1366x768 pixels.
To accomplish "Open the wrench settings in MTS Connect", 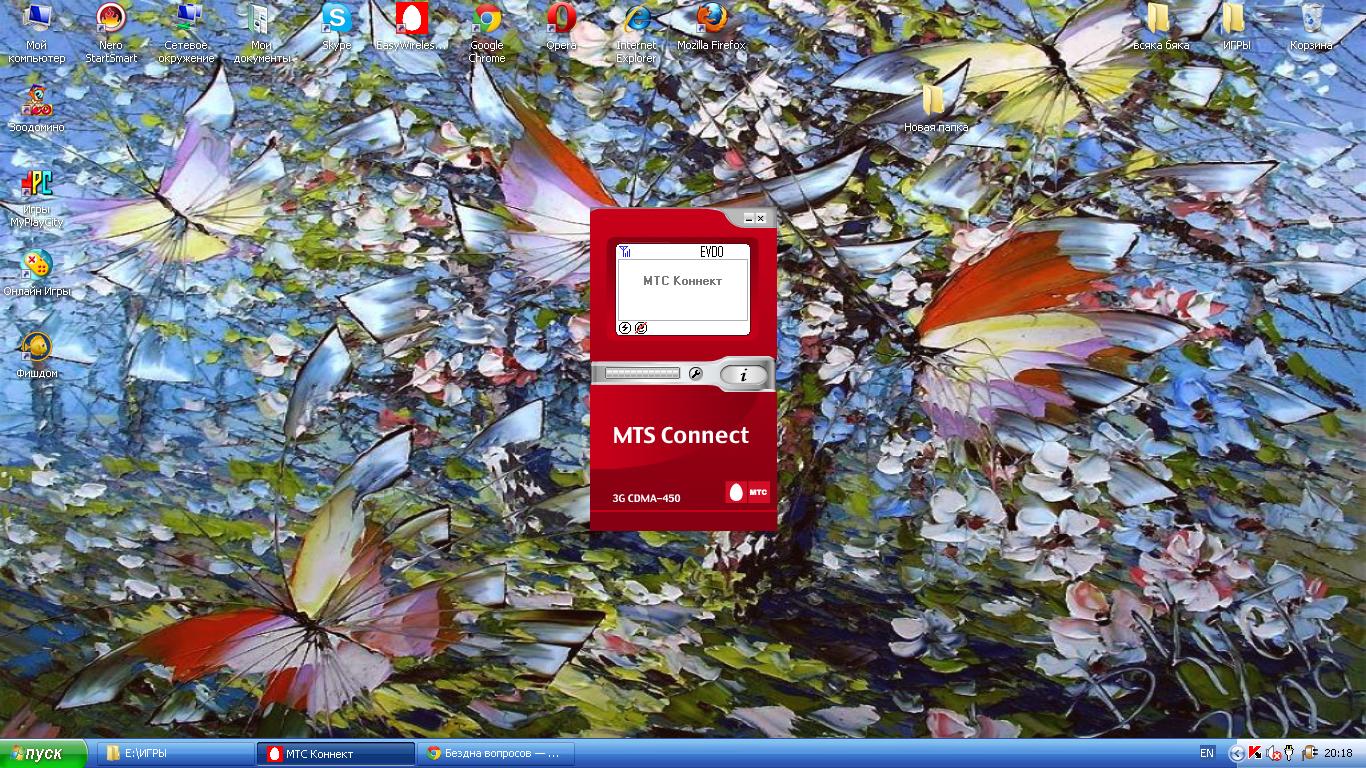I will [x=695, y=374].
